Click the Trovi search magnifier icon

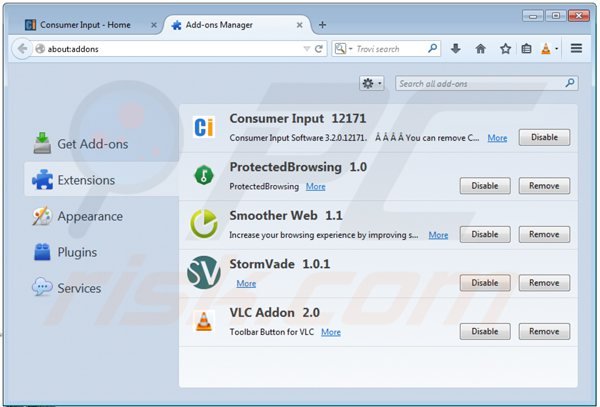point(432,49)
